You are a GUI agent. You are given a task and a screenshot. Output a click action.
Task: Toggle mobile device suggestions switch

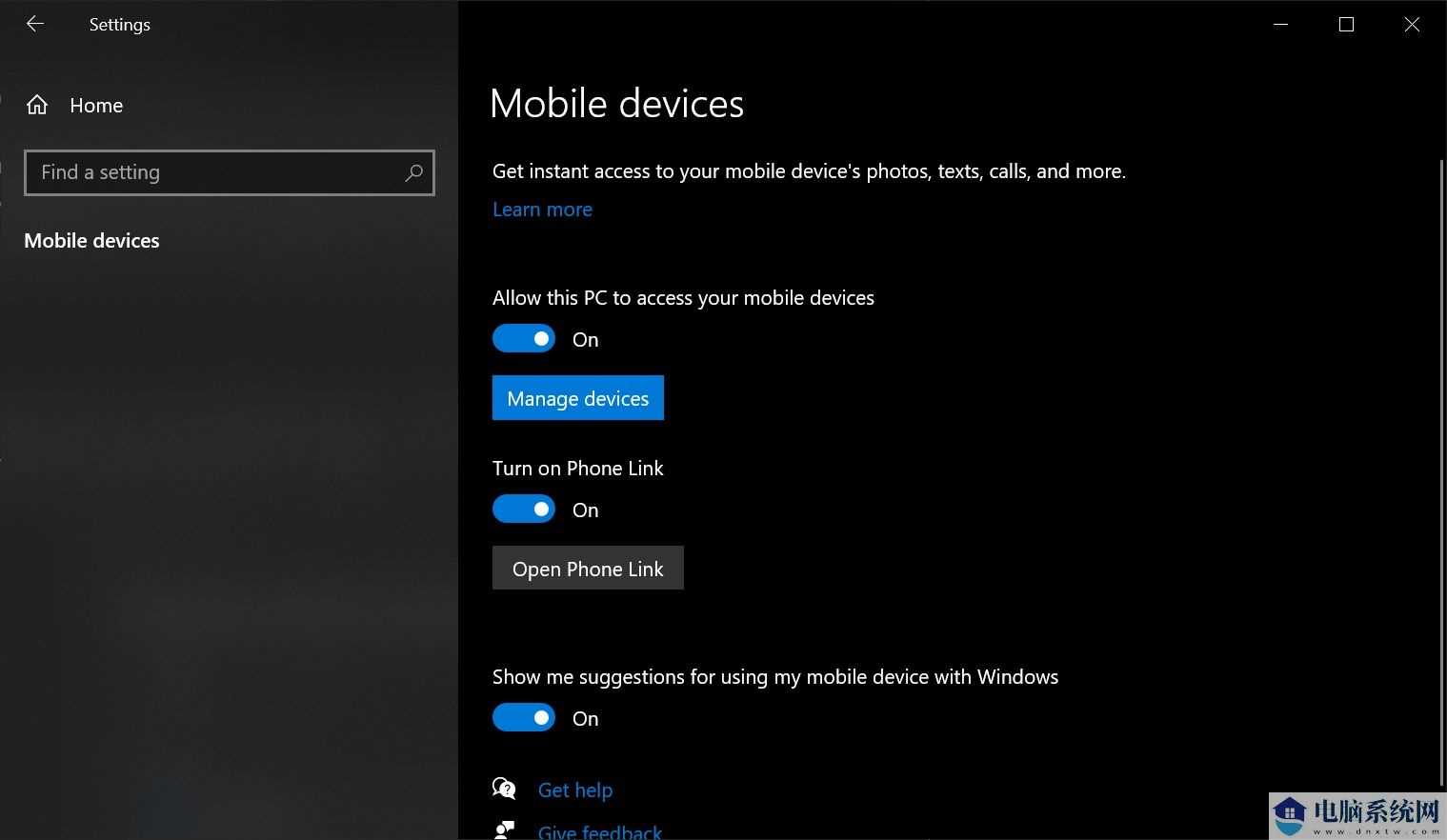[x=524, y=717]
